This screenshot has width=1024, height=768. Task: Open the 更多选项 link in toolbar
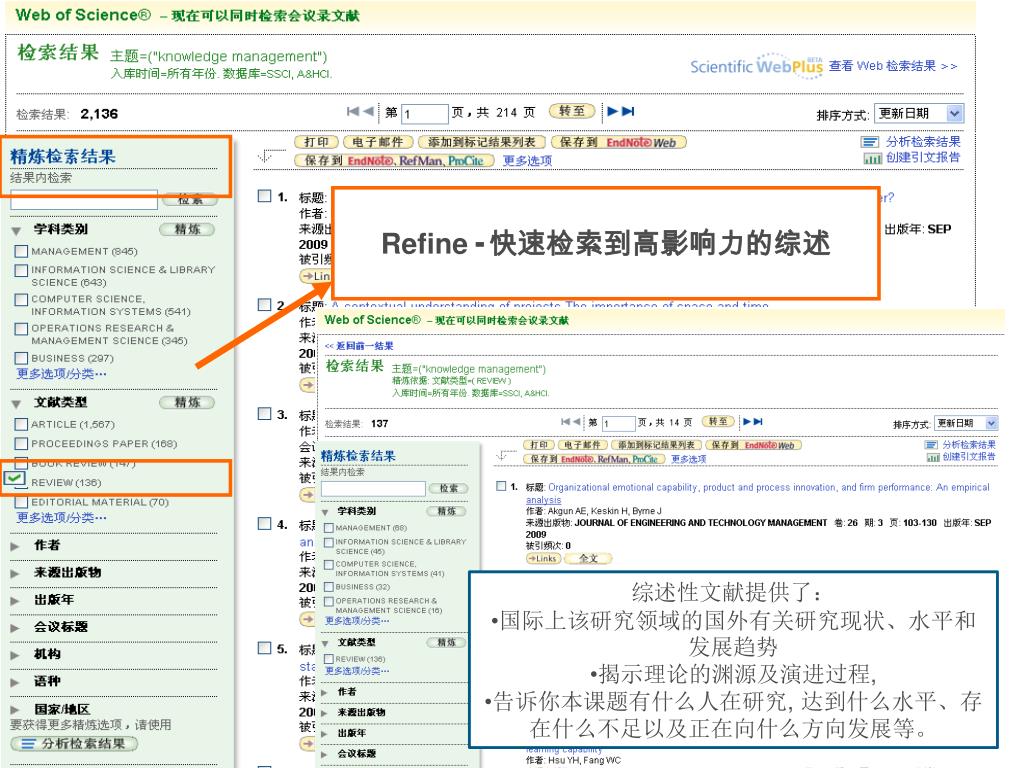click(x=527, y=161)
